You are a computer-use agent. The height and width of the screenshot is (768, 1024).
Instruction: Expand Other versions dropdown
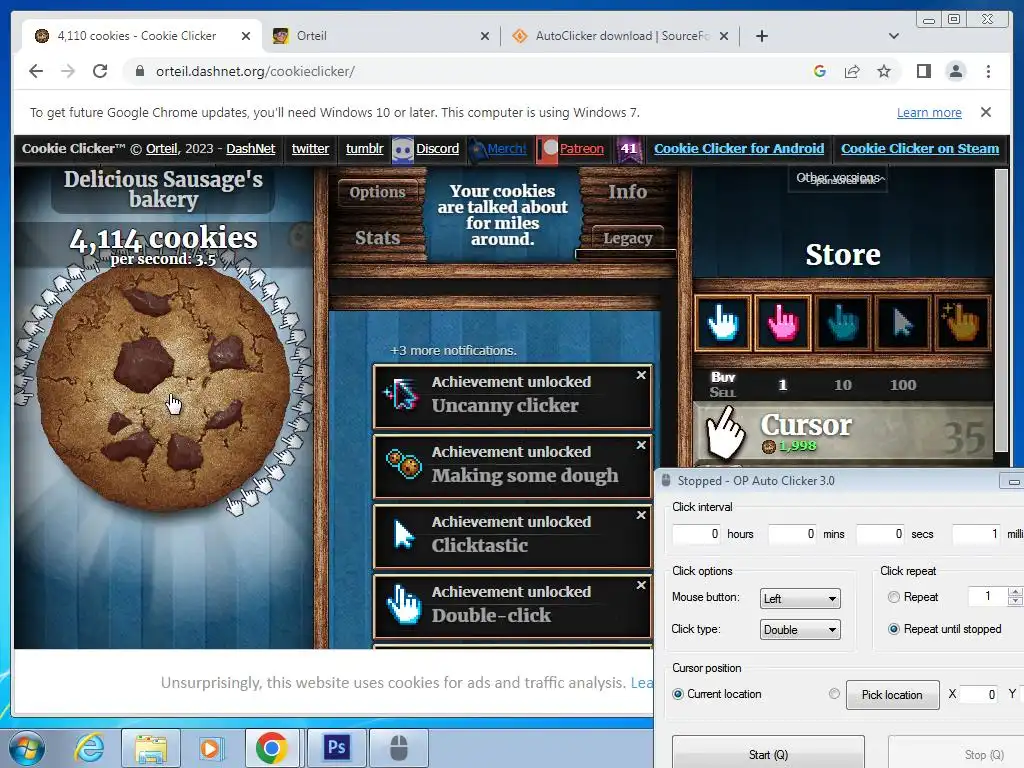pos(840,178)
